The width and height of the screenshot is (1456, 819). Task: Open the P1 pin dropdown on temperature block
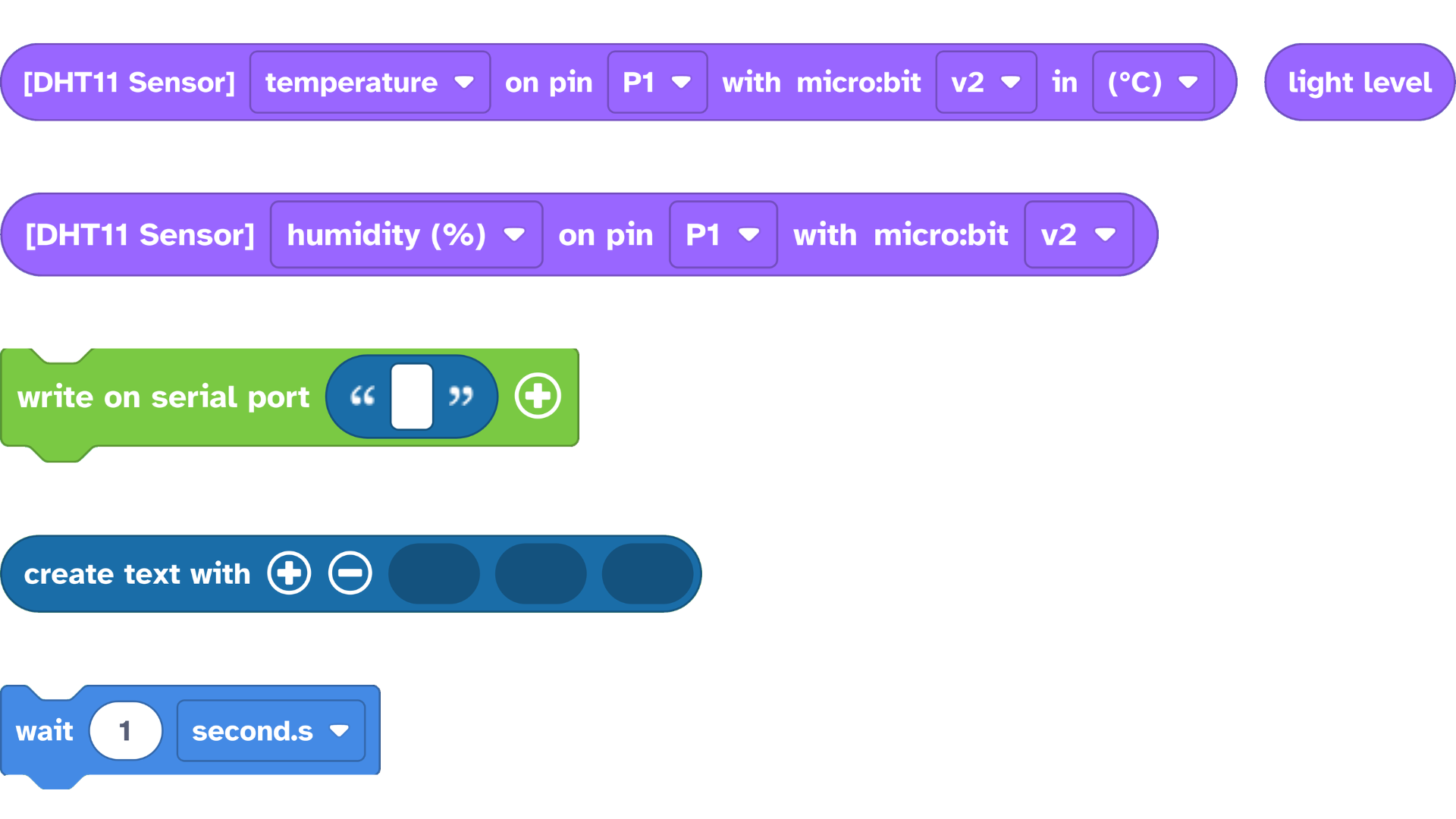[657, 82]
